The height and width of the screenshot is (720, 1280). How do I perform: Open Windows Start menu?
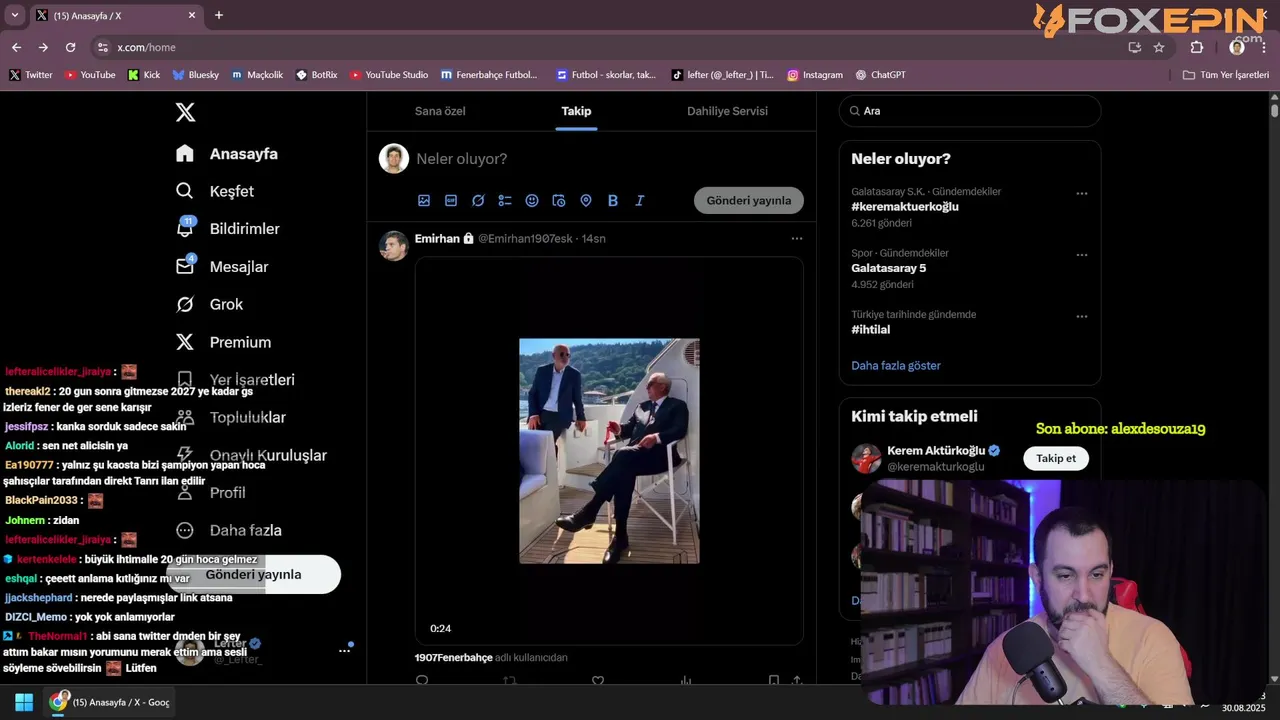(x=24, y=702)
